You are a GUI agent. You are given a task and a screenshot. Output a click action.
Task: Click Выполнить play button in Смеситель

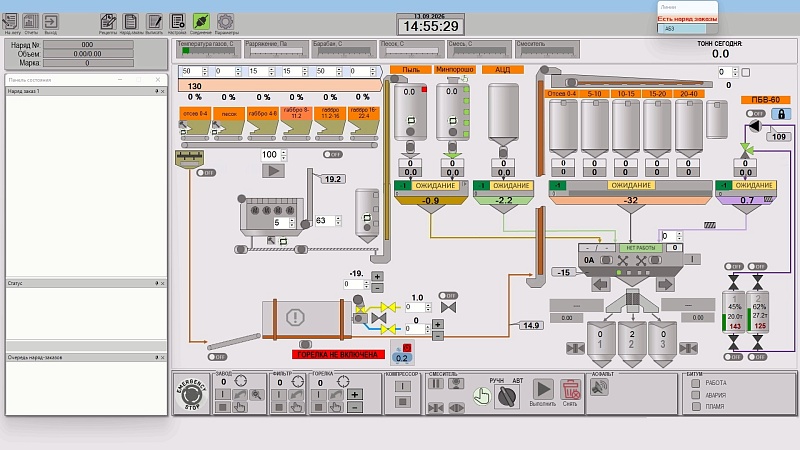coord(542,389)
